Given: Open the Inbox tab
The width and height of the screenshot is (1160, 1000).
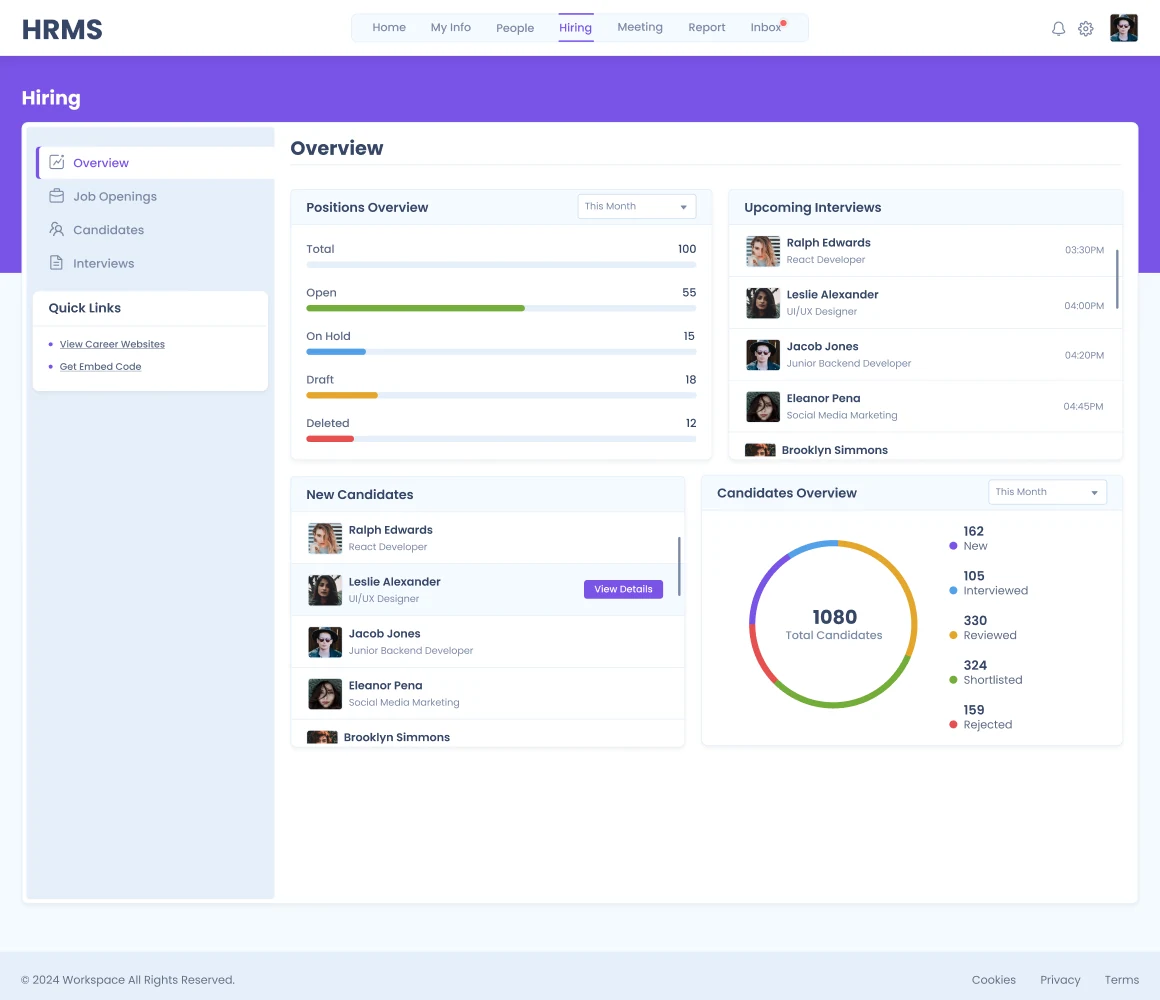Looking at the screenshot, I should pos(766,27).
